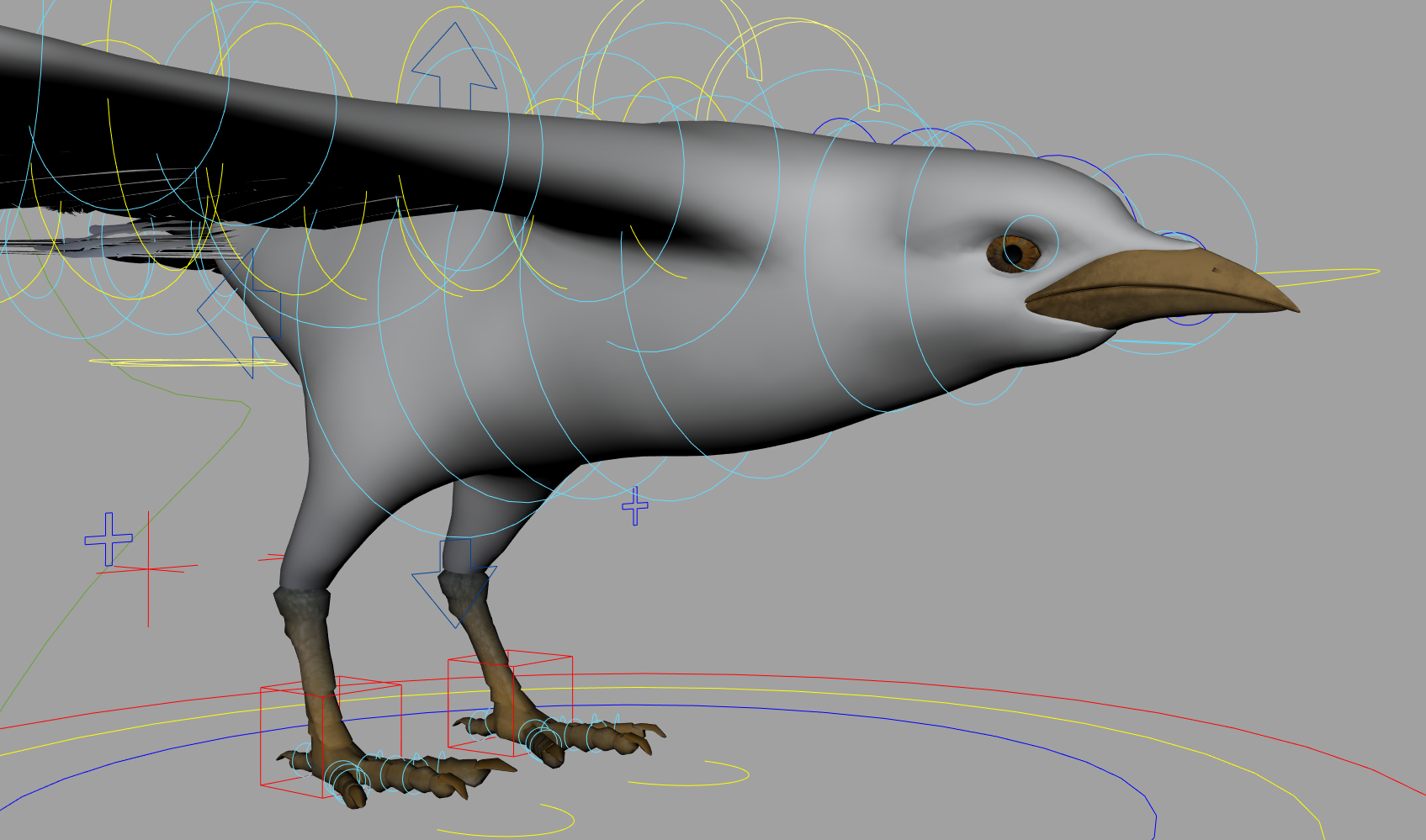Select the red cross locator near the tail
This screenshot has height=840, width=1426.
148,569
